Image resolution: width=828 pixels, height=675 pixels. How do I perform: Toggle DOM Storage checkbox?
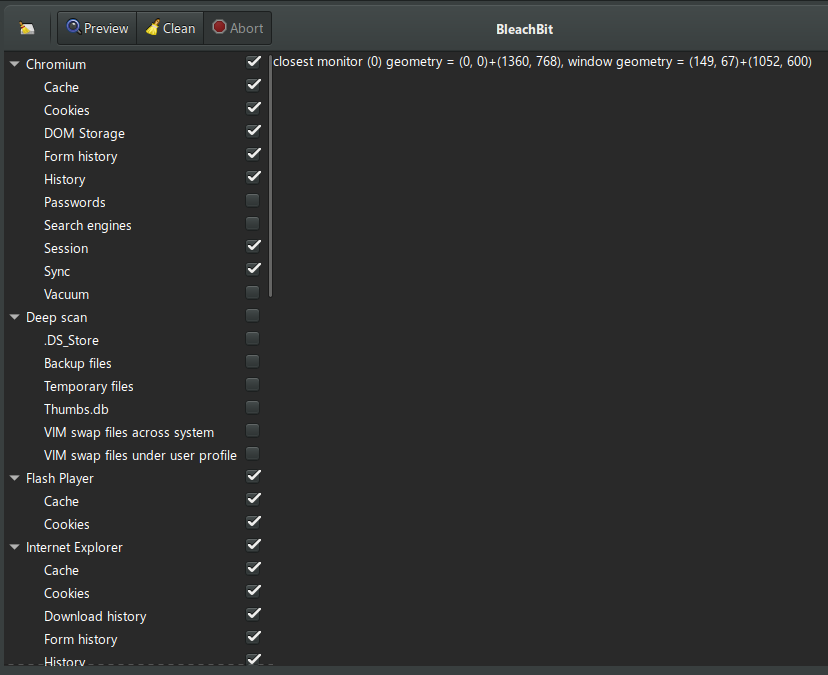(253, 131)
